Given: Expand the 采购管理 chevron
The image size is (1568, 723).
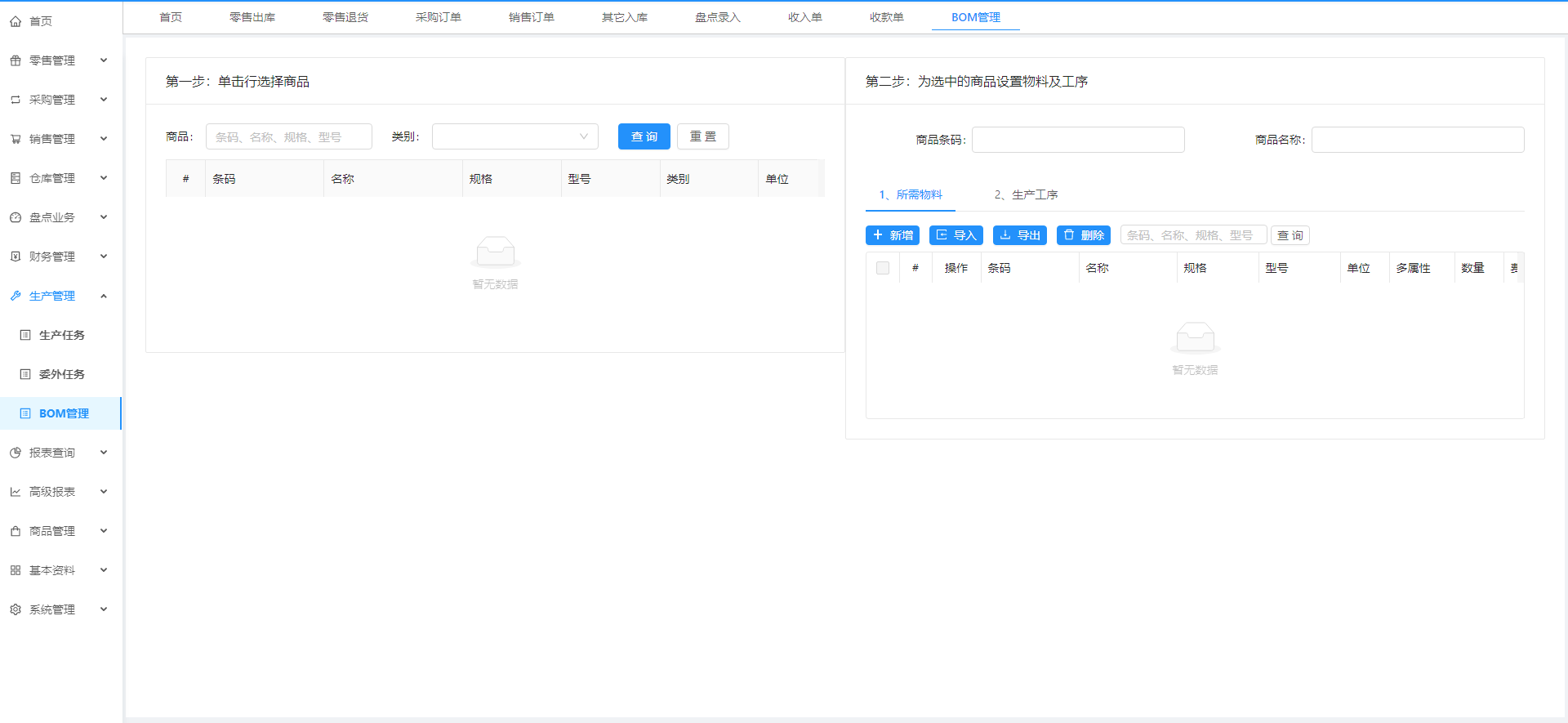Looking at the screenshot, I should click(104, 99).
